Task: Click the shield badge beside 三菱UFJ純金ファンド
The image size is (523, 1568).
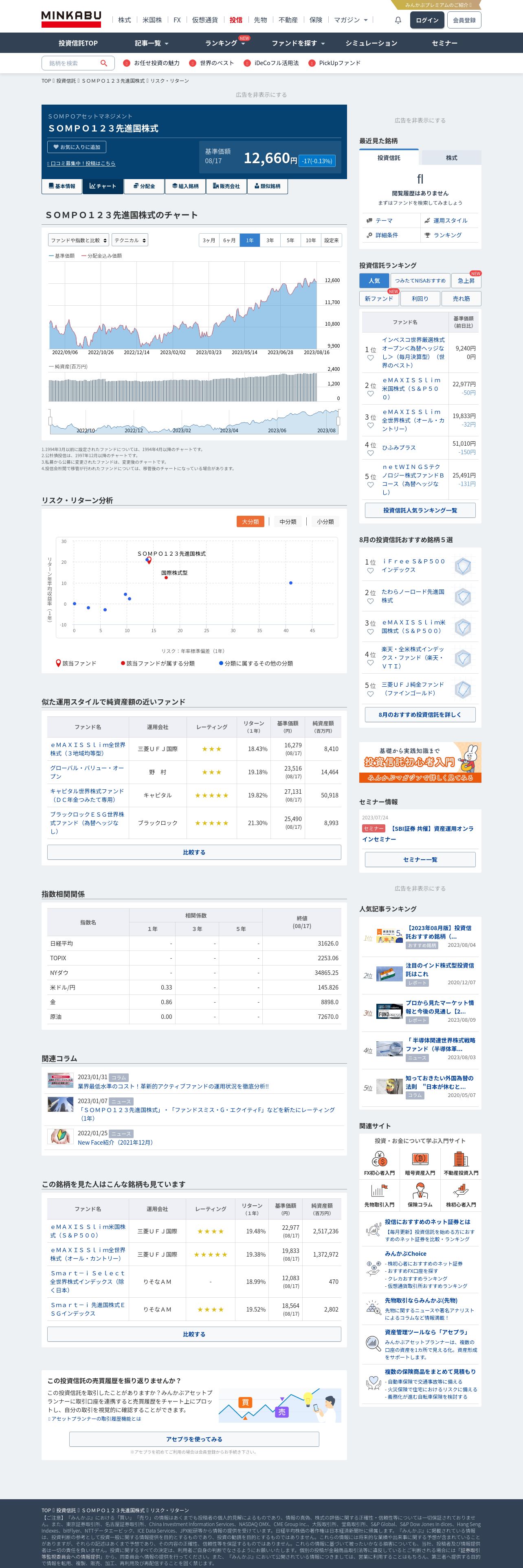Action: [463, 689]
